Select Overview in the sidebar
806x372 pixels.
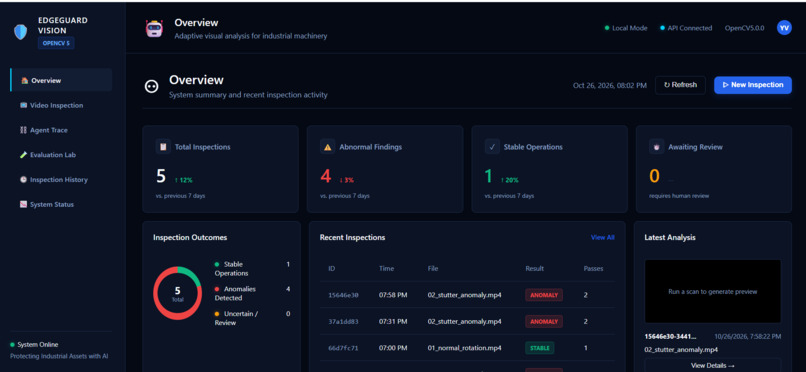[x=61, y=80]
